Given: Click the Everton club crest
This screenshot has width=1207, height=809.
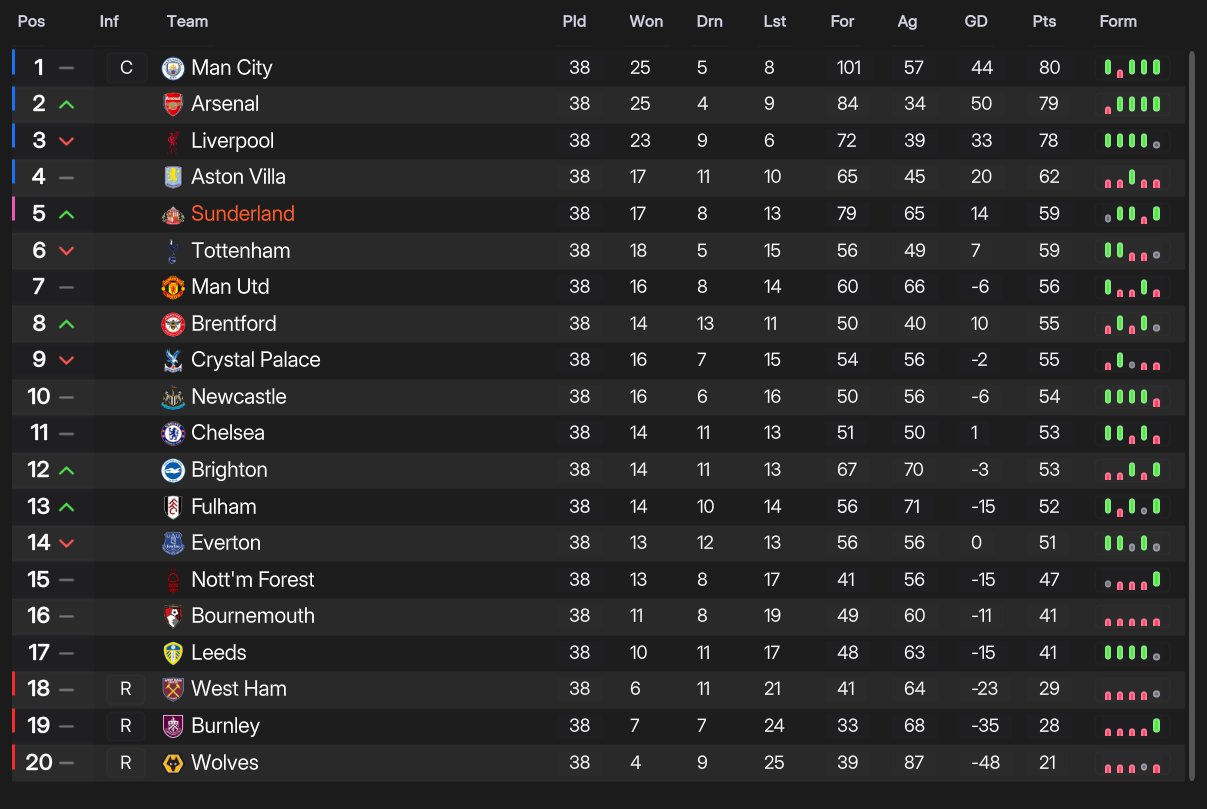Looking at the screenshot, I should coord(173,543).
